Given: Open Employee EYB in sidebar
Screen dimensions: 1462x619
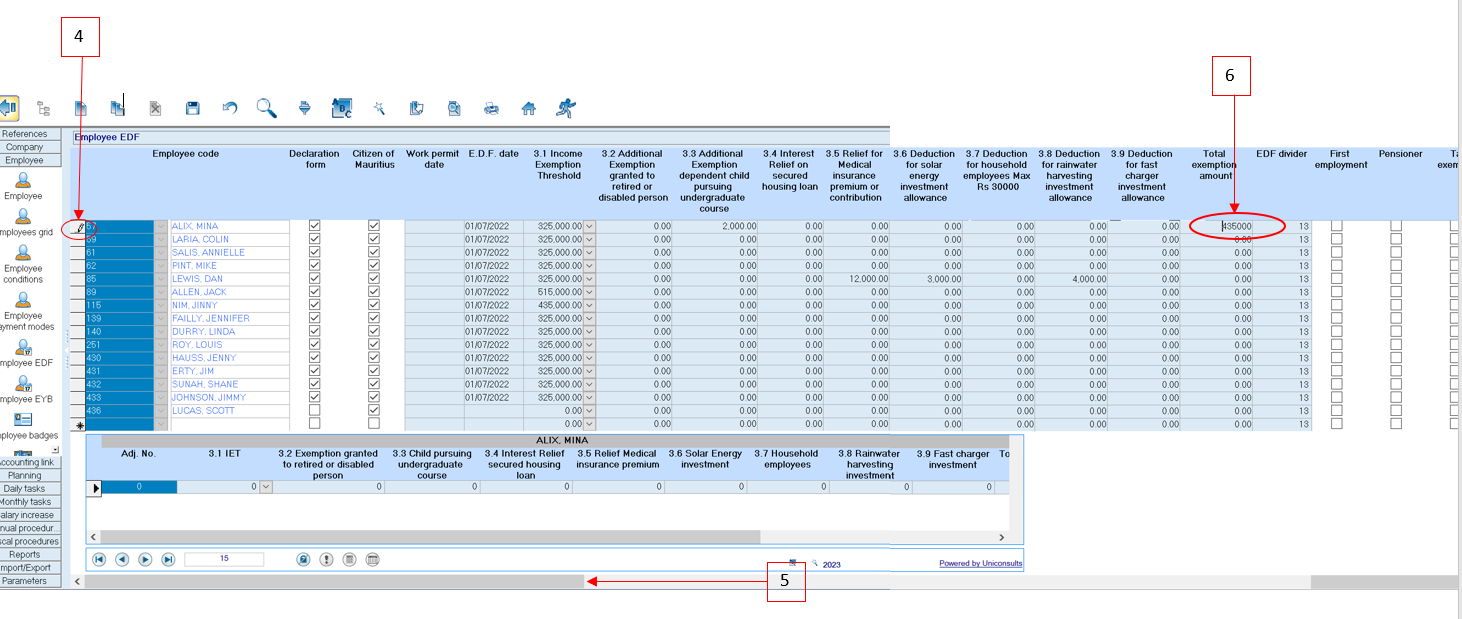Looking at the screenshot, I should coord(23,384).
